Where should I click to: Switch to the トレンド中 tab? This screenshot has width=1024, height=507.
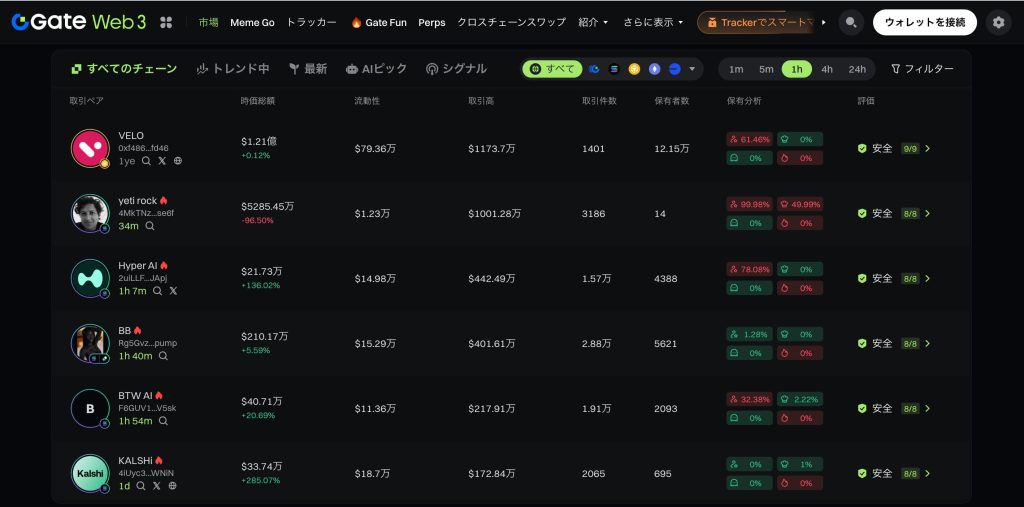tap(233, 69)
